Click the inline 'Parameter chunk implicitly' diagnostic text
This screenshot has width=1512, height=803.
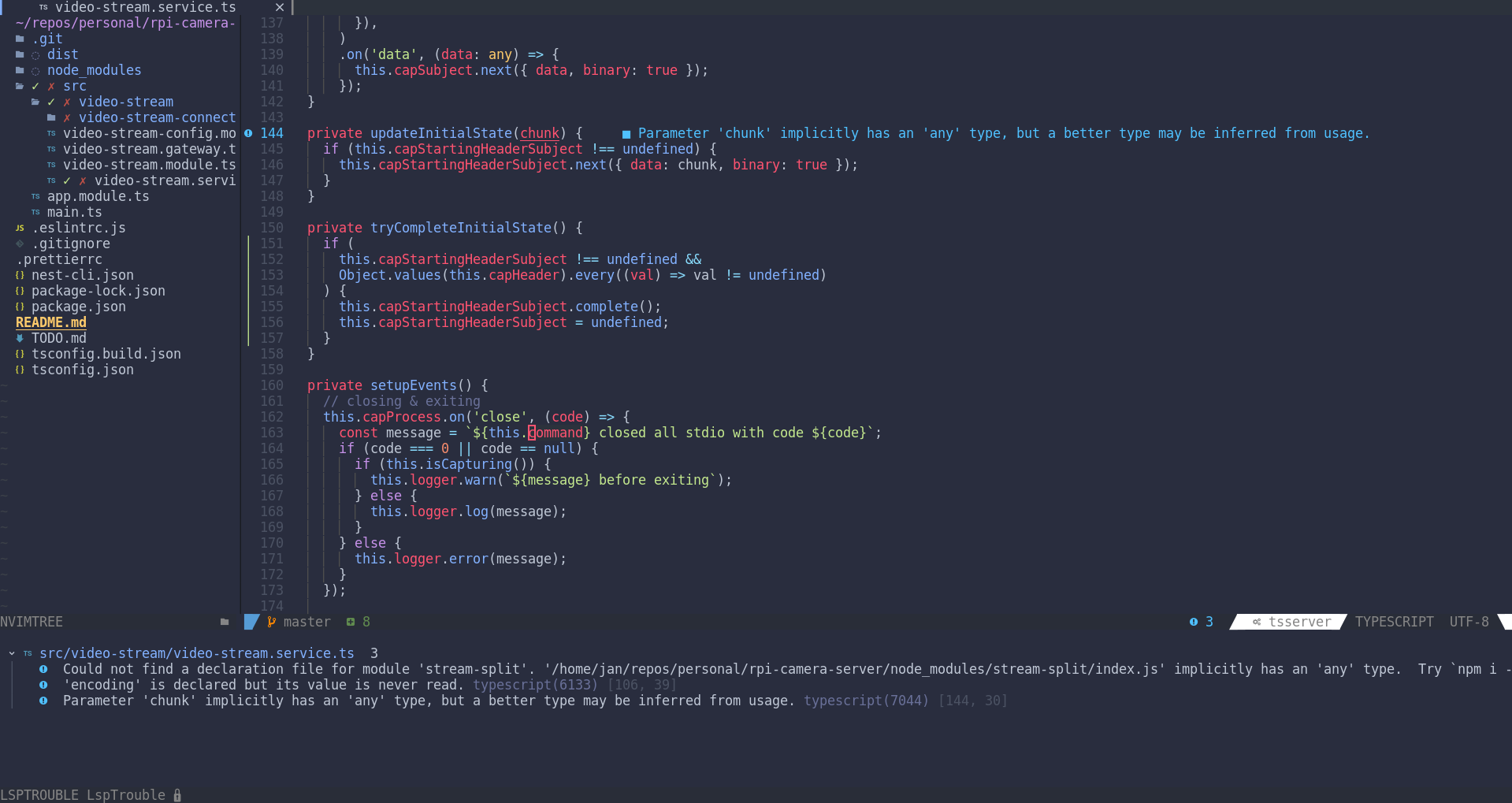coord(1004,133)
